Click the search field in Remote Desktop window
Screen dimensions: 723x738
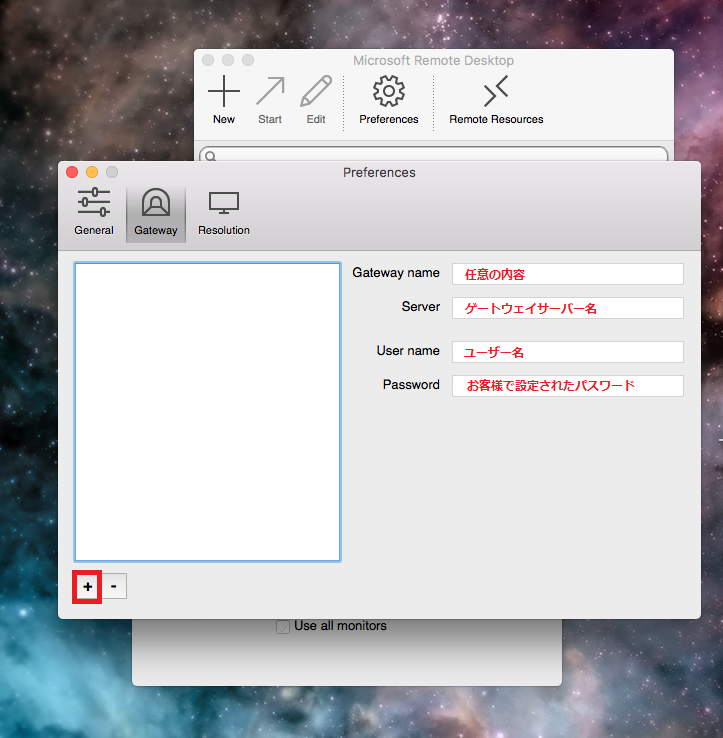click(433, 154)
